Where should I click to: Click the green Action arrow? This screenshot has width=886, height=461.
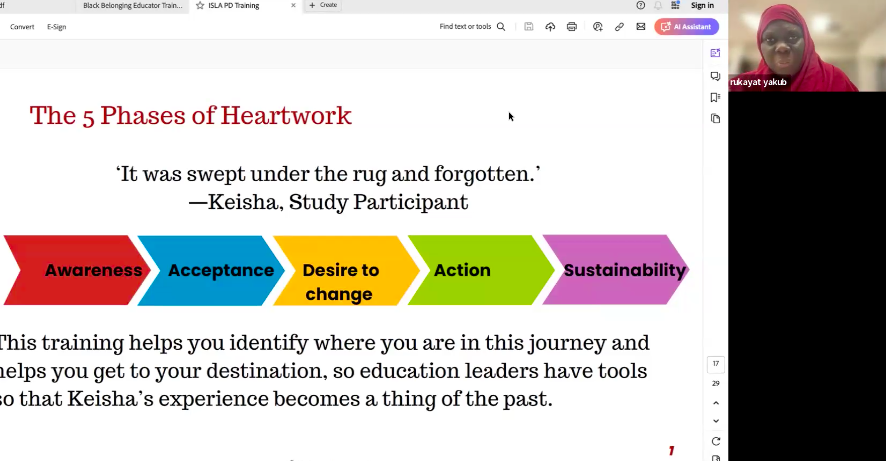tap(481, 271)
